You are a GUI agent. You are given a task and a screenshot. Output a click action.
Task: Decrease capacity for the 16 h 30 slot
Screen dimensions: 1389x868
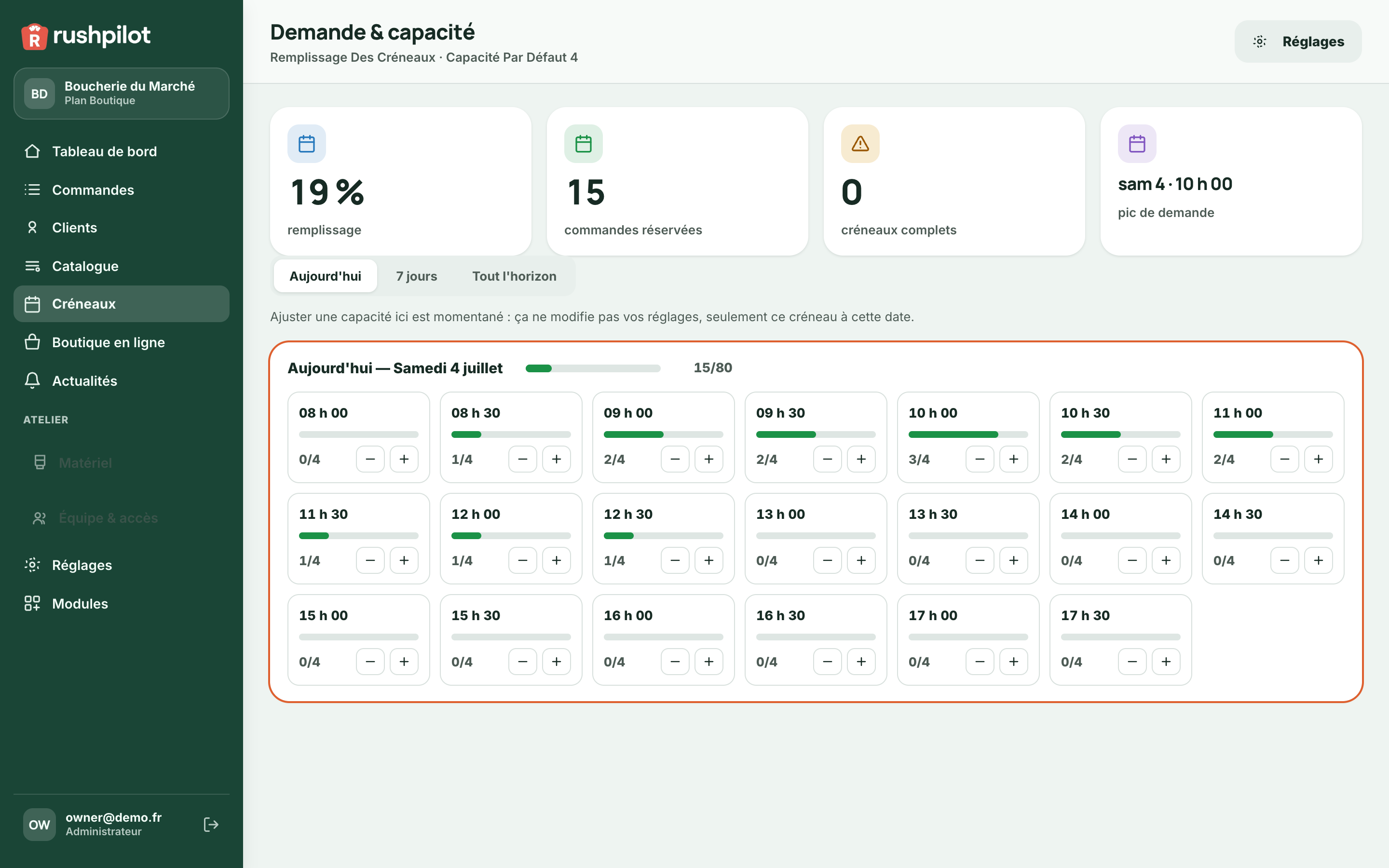pyautogui.click(x=827, y=662)
